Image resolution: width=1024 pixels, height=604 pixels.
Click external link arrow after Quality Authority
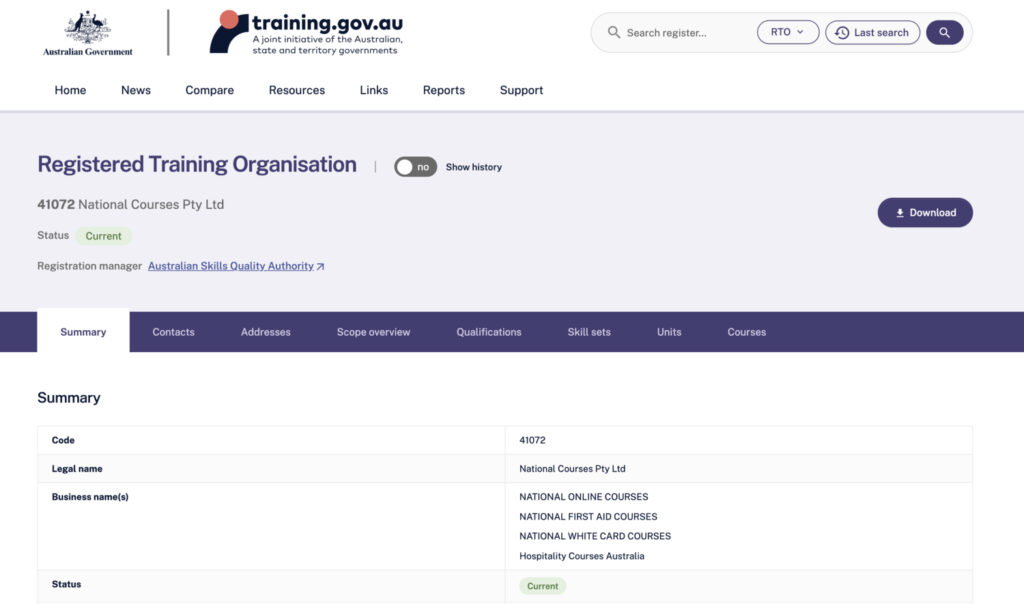coord(320,266)
